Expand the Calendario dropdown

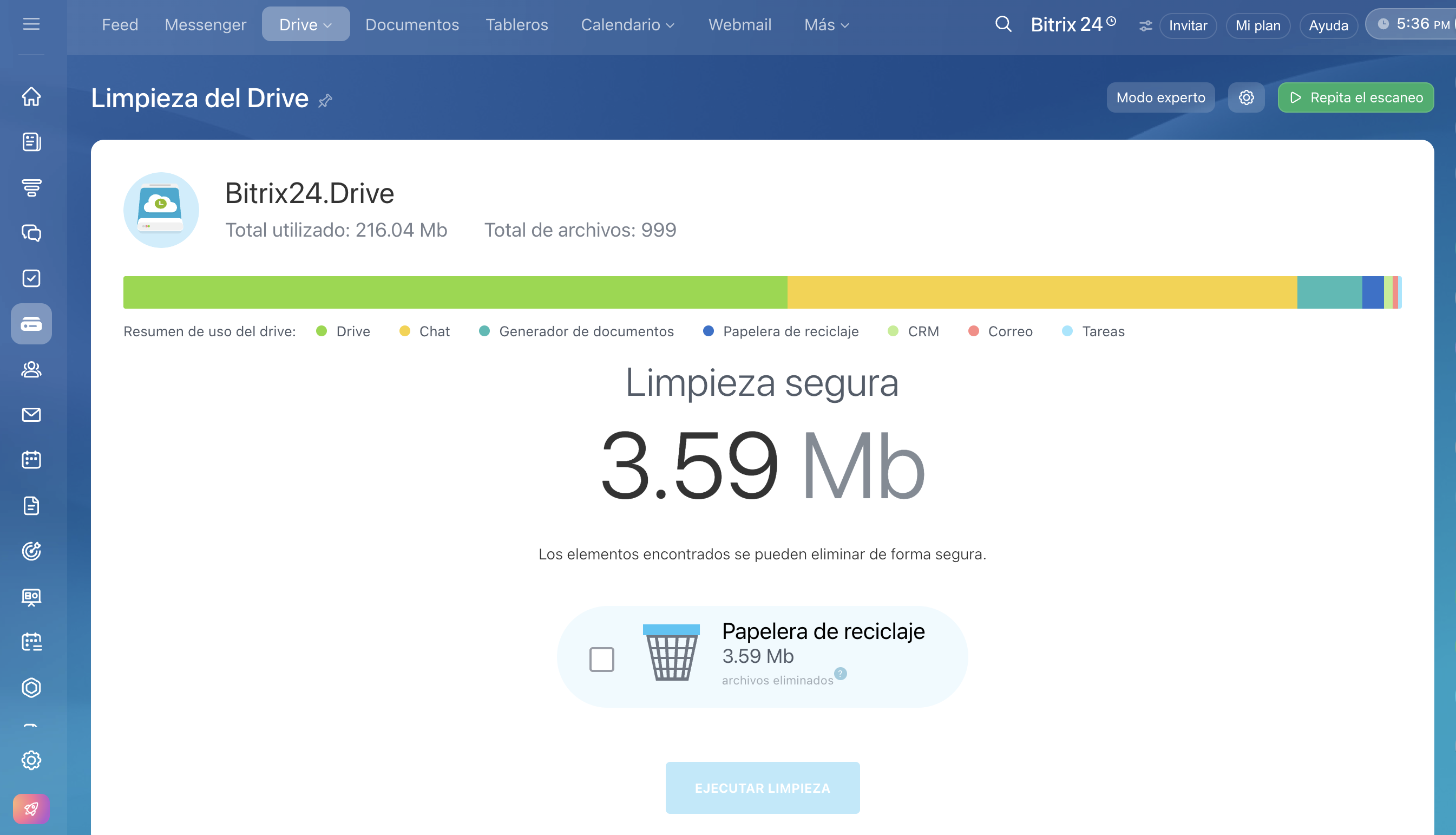(x=627, y=25)
